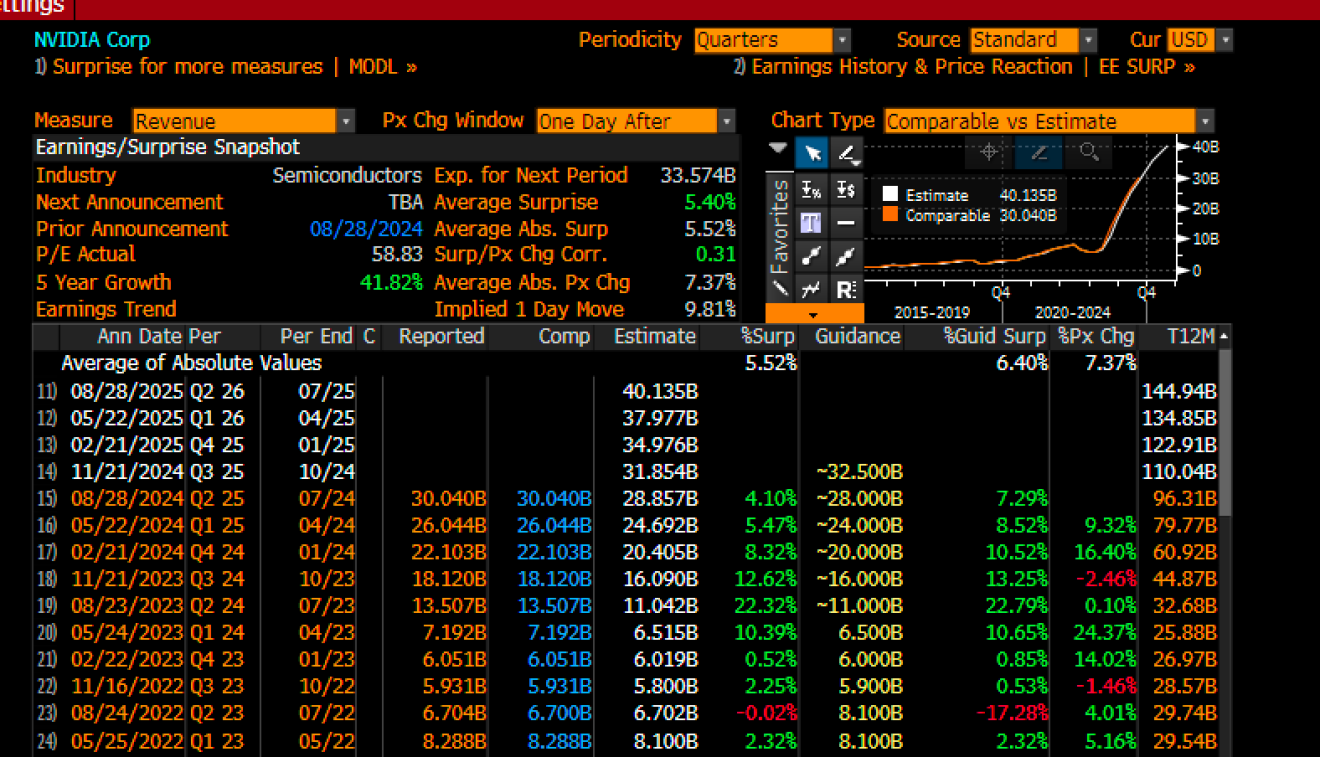The image size is (1320, 757).
Task: Select the text annotation T tool
Action: [x=812, y=222]
